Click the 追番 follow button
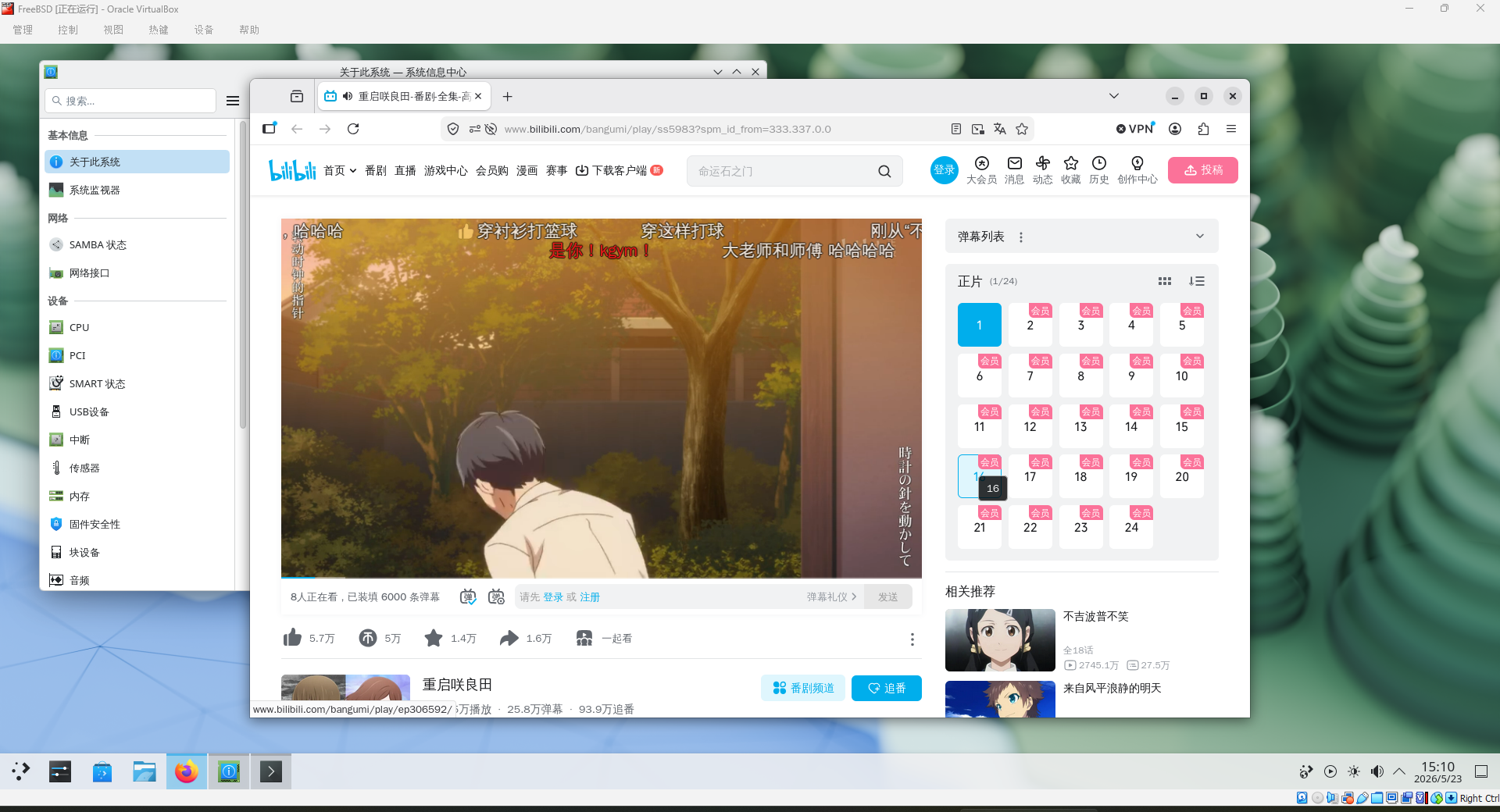The width and height of the screenshot is (1500, 812). [887, 688]
